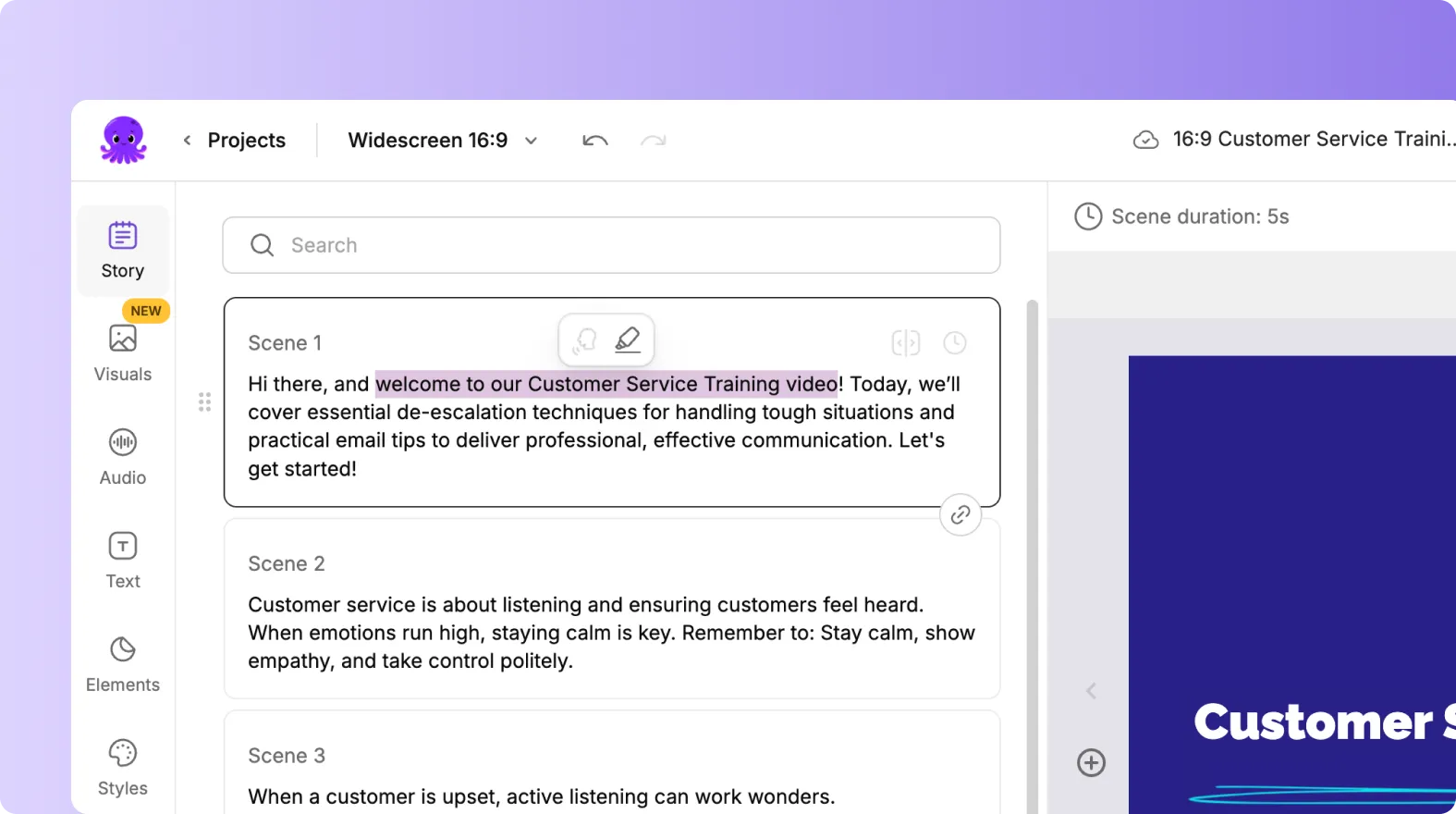
Task: Click the search magnifier icon
Action: pos(263,245)
